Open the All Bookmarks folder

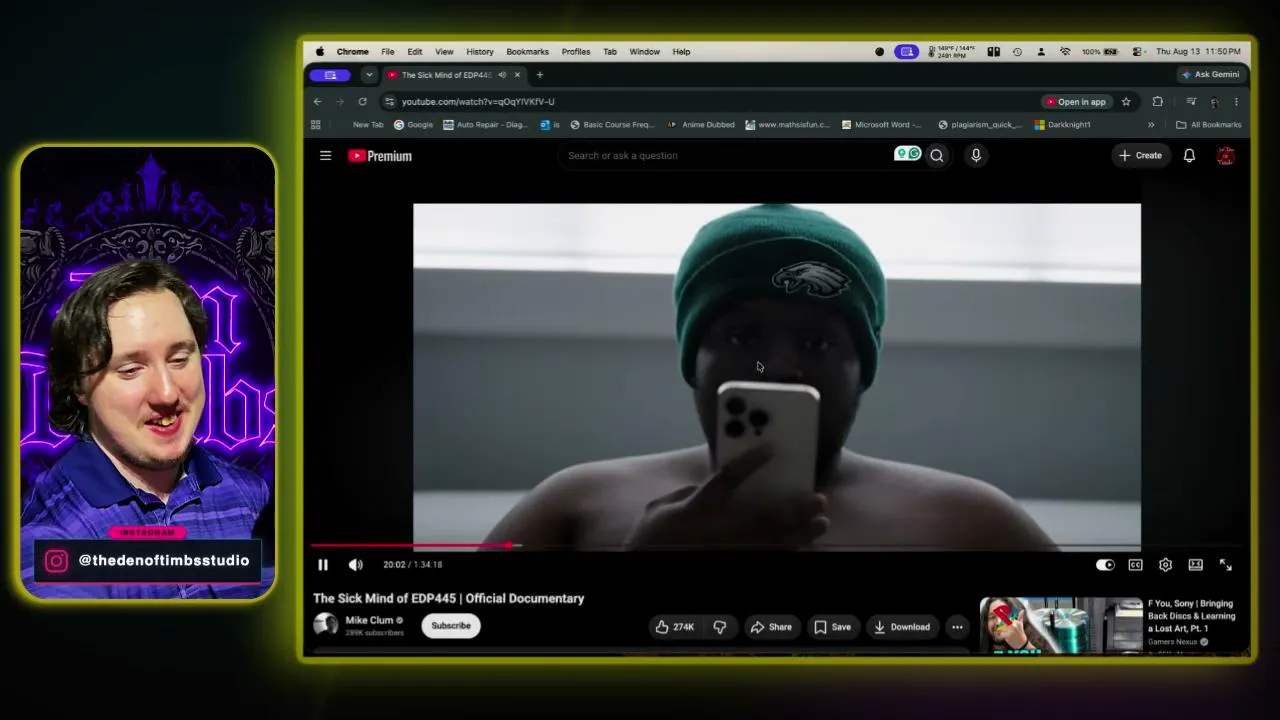click(x=1209, y=125)
